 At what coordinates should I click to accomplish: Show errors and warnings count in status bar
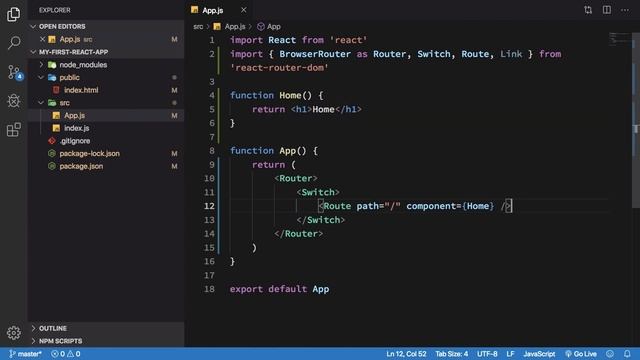tap(66, 354)
